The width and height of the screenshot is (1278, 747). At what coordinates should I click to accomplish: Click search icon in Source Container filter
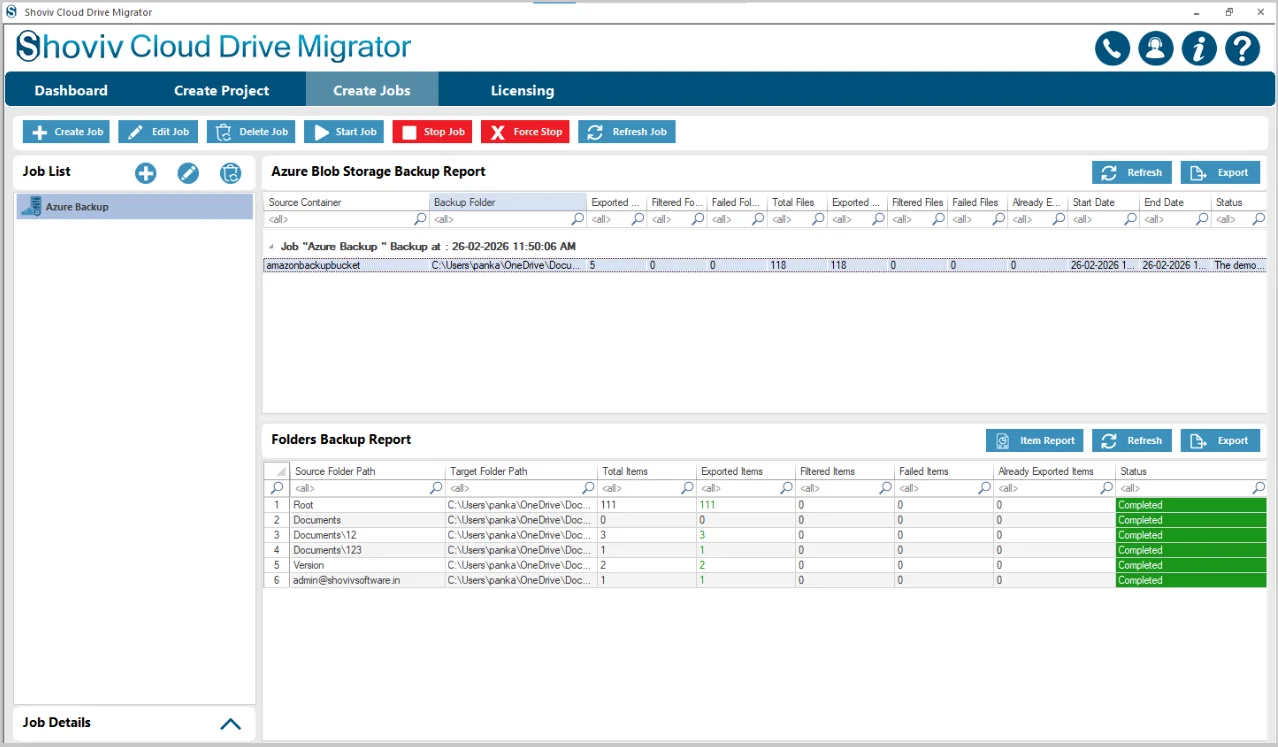tap(420, 219)
